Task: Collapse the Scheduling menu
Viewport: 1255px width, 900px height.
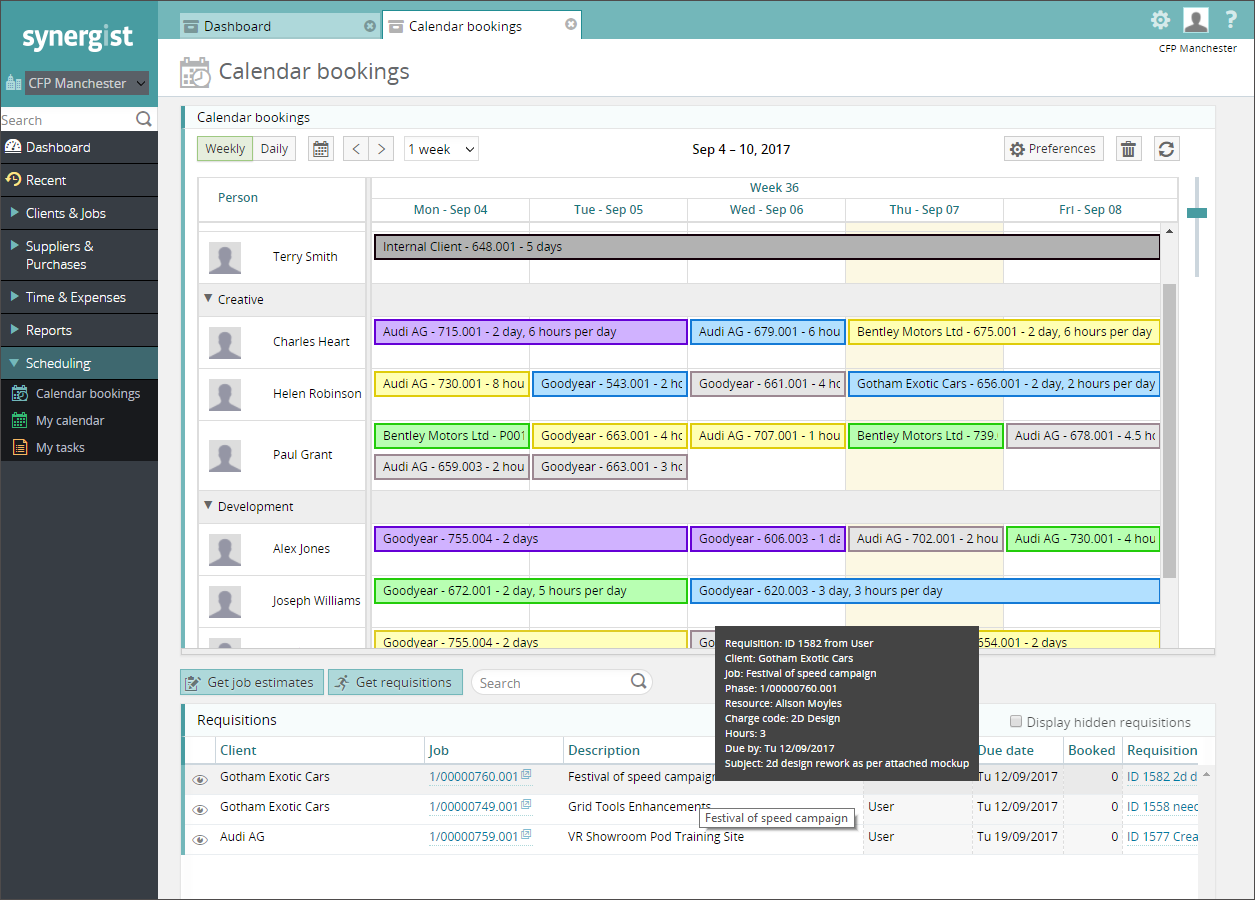Action: coord(79,363)
